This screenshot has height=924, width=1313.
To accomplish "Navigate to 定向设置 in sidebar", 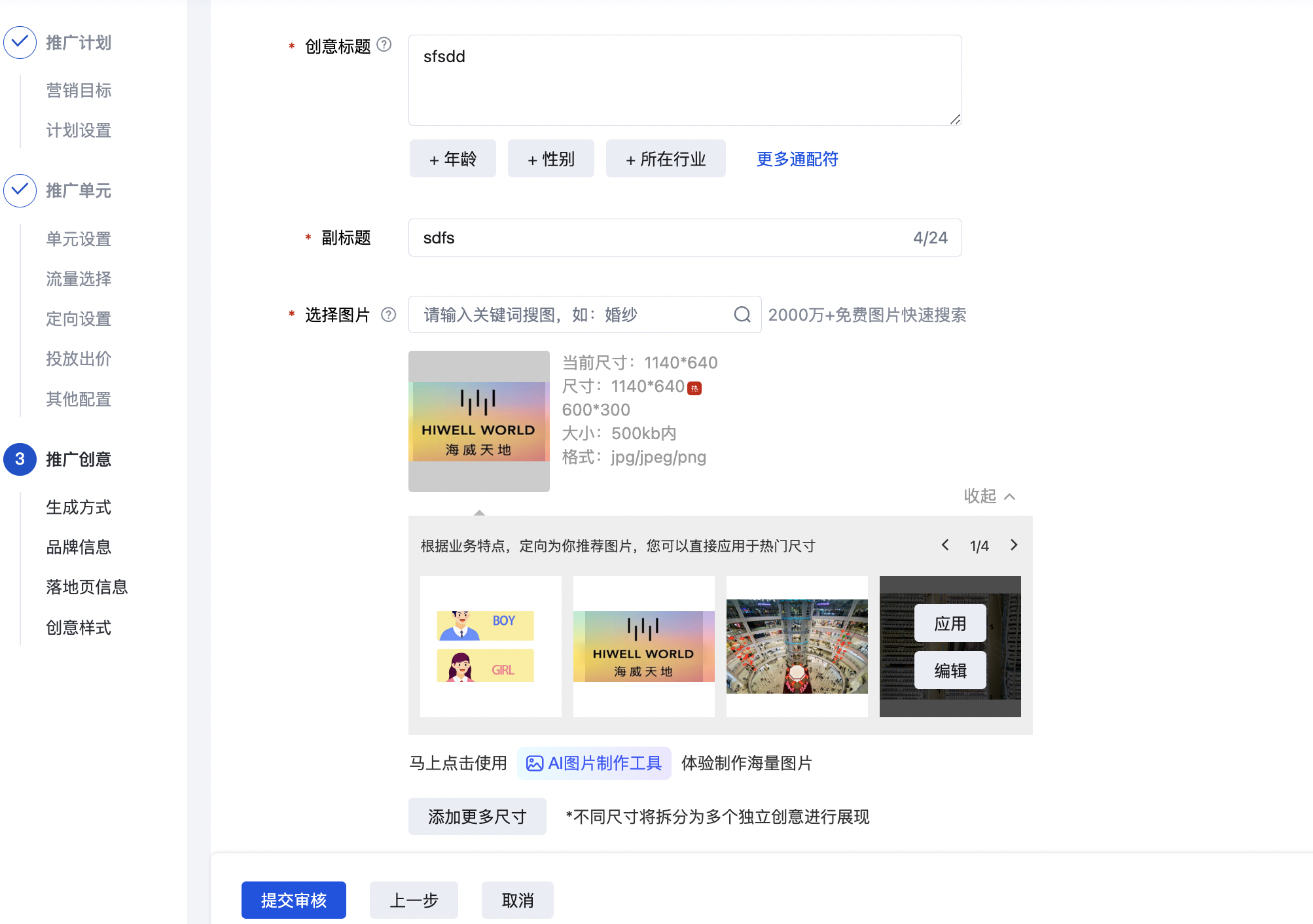I will point(79,319).
